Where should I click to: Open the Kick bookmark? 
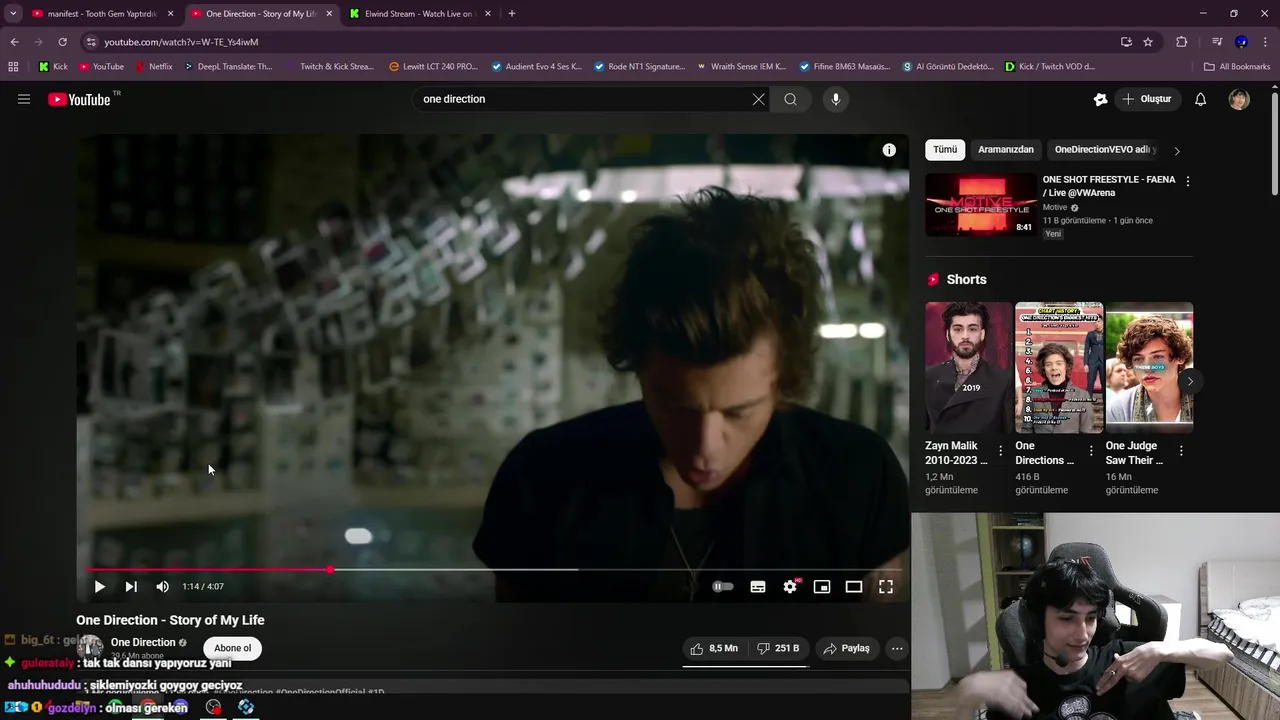(x=53, y=67)
